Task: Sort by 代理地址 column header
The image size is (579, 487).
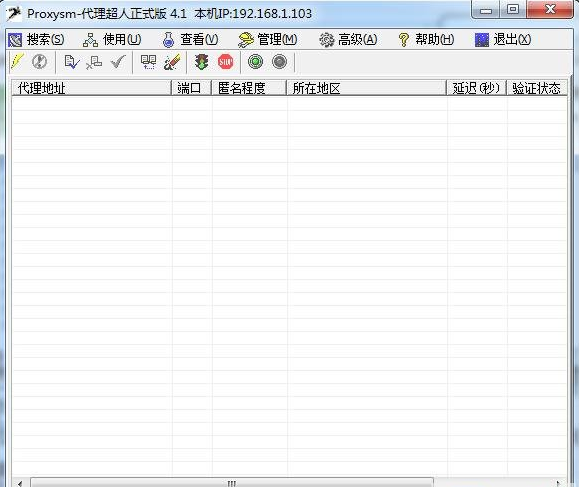Action: tap(92, 88)
